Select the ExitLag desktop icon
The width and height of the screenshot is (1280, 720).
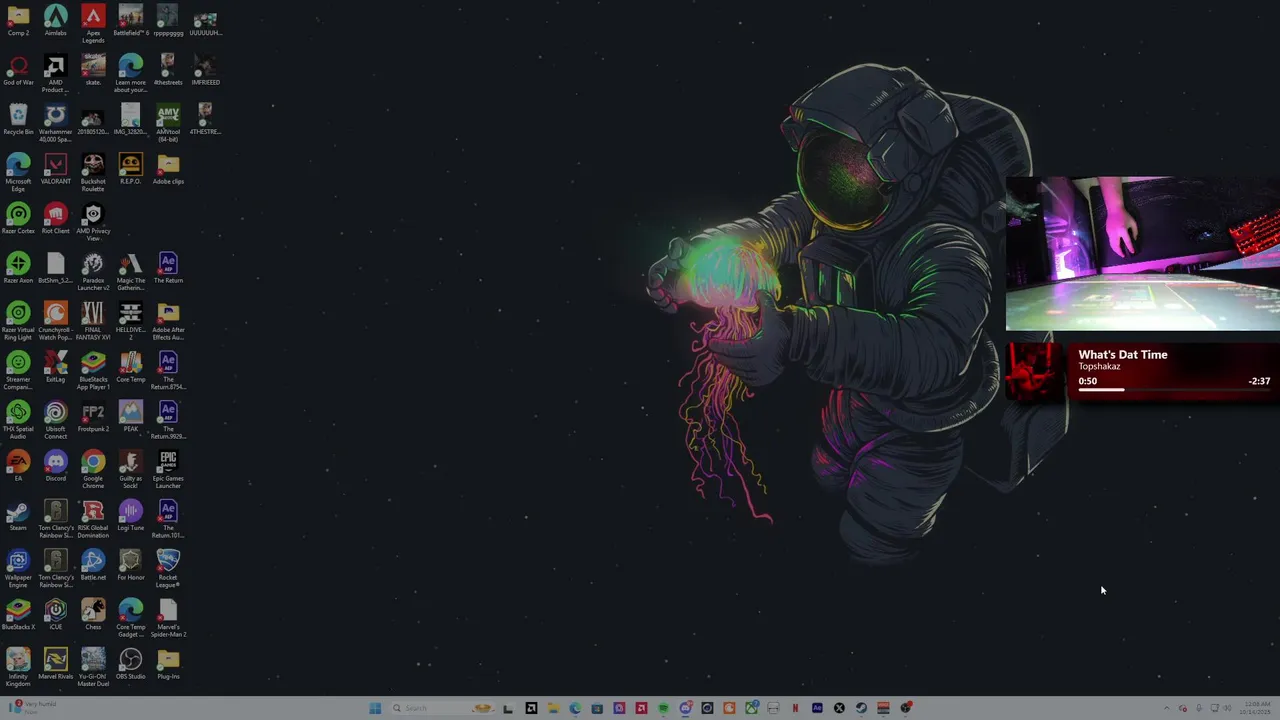(56, 367)
